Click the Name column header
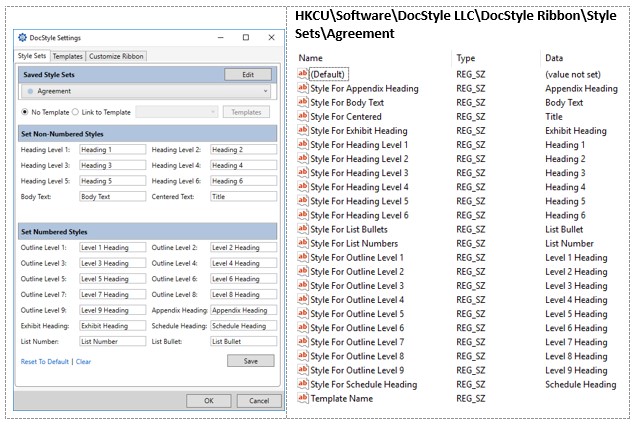 (x=311, y=58)
